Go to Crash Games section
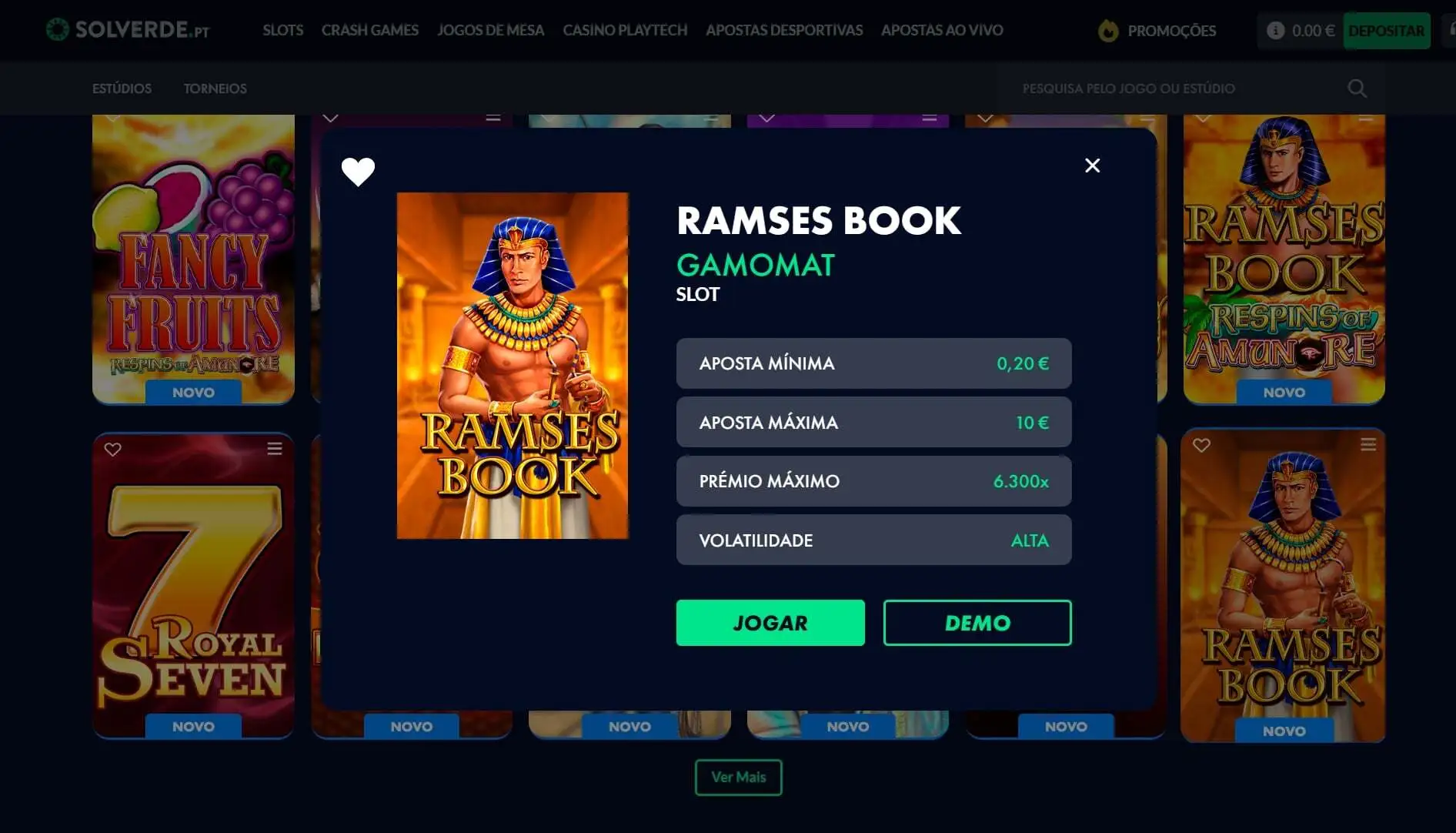1456x833 pixels. coord(370,31)
